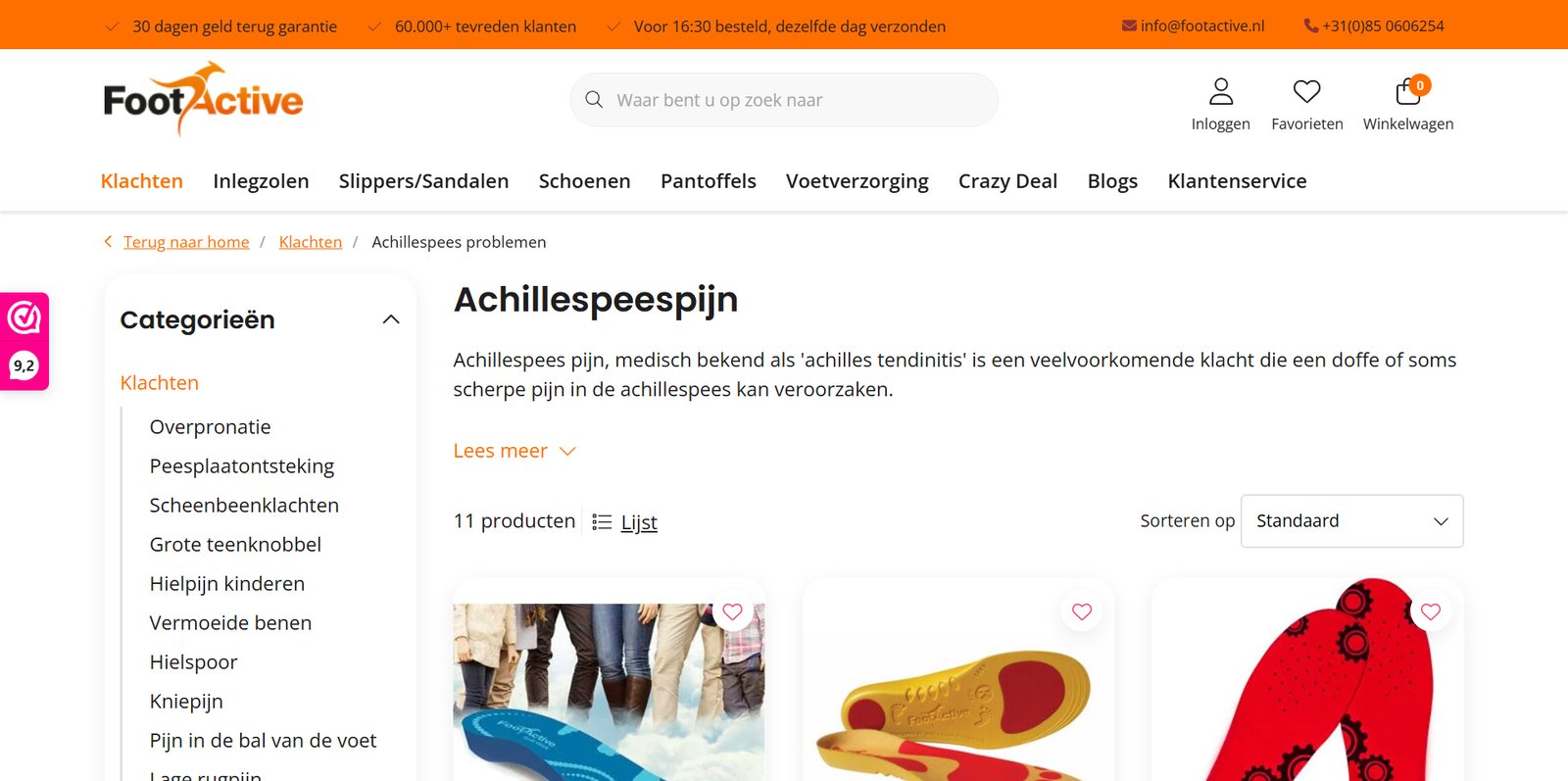Click the info@footactive.nl email link
Image resolution: width=1568 pixels, height=781 pixels.
tap(1193, 25)
